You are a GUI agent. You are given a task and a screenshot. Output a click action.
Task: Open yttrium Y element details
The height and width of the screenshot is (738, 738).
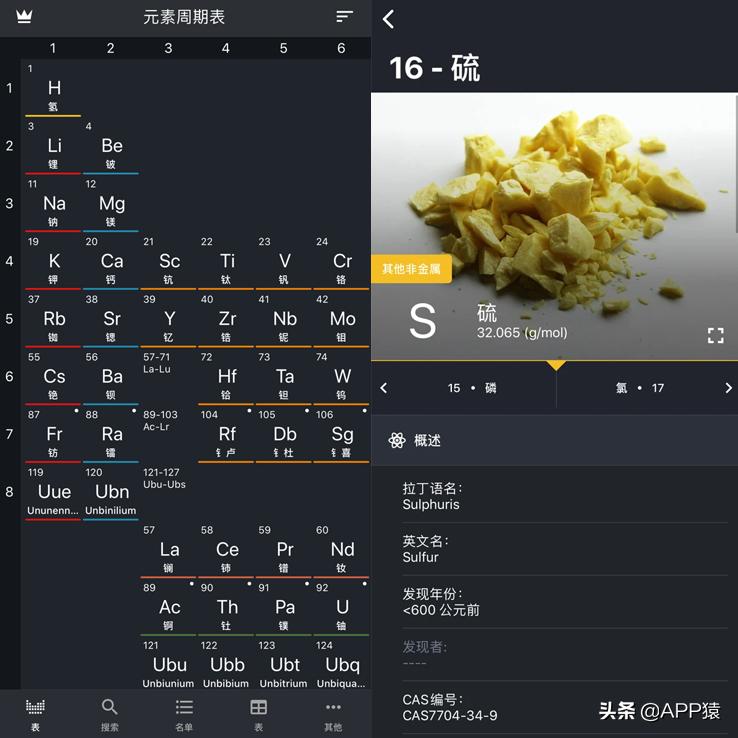click(x=168, y=320)
